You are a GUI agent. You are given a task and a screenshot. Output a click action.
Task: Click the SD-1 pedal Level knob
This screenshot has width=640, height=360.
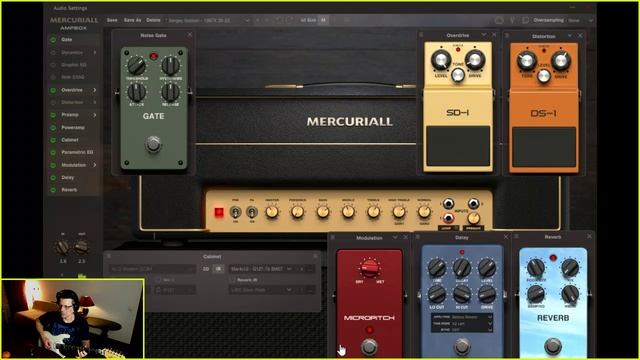(441, 60)
